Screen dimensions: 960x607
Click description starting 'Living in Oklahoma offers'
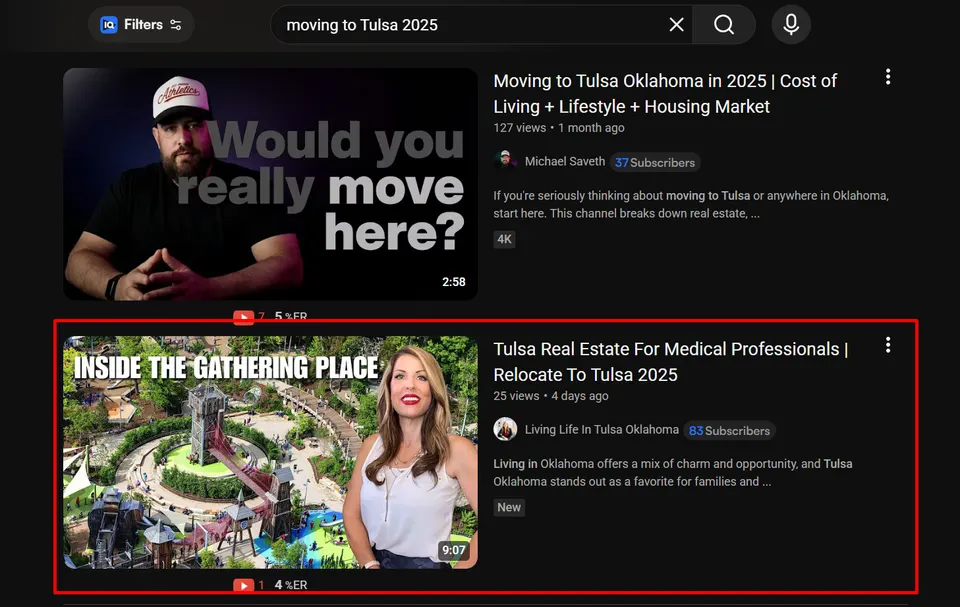coord(673,473)
